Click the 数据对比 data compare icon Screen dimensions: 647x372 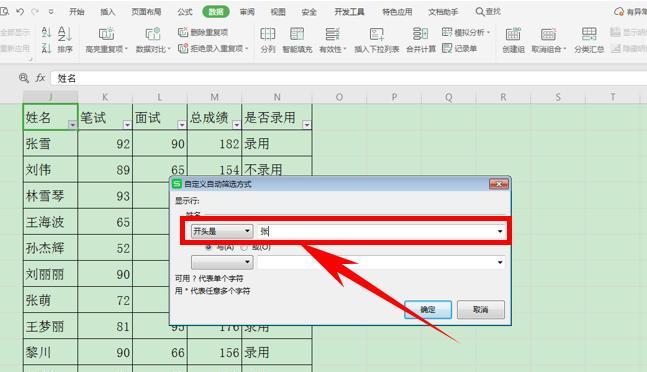[x=153, y=34]
